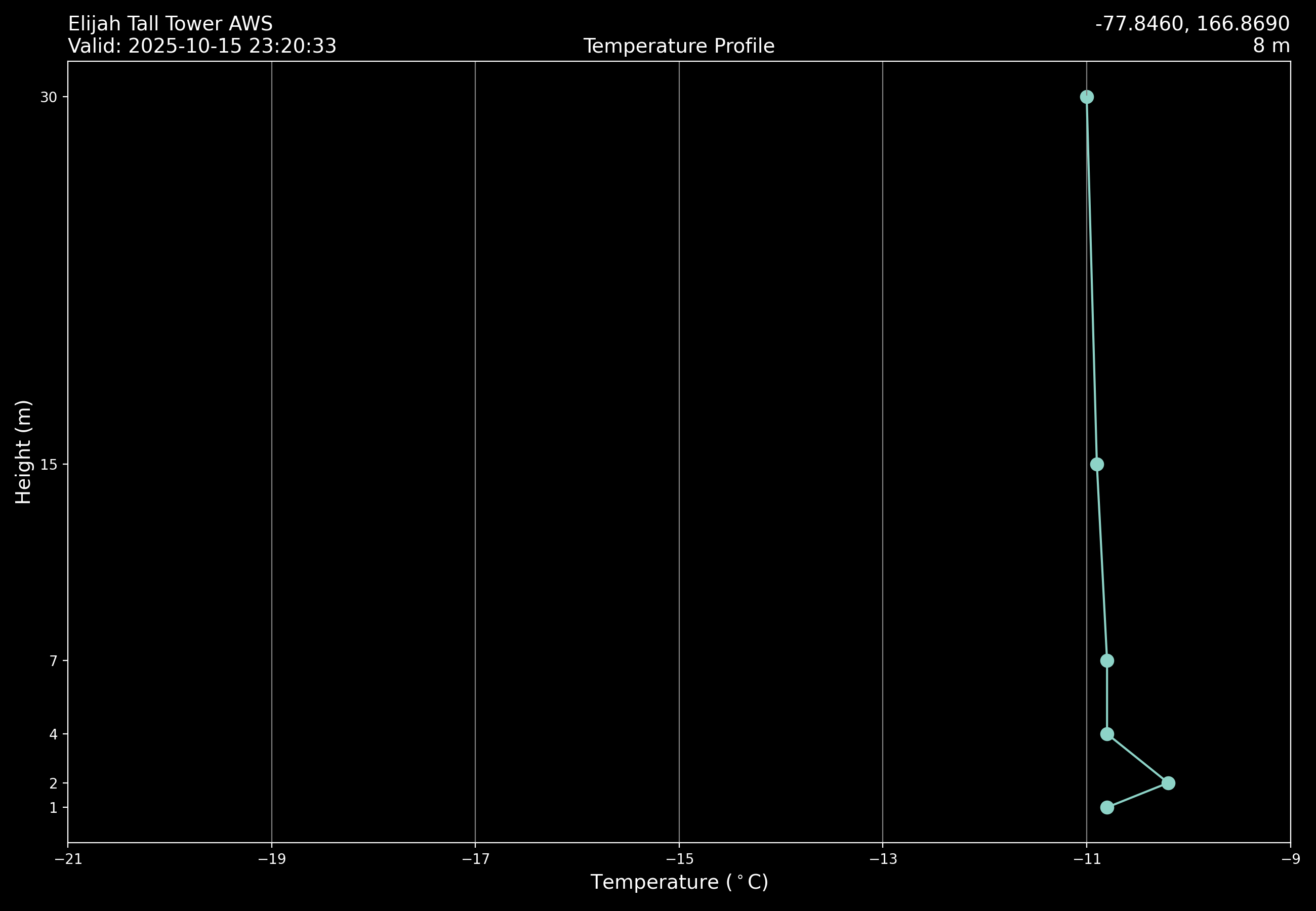Click the Temperature Profile title
This screenshot has width=1316, height=911.
679,46
